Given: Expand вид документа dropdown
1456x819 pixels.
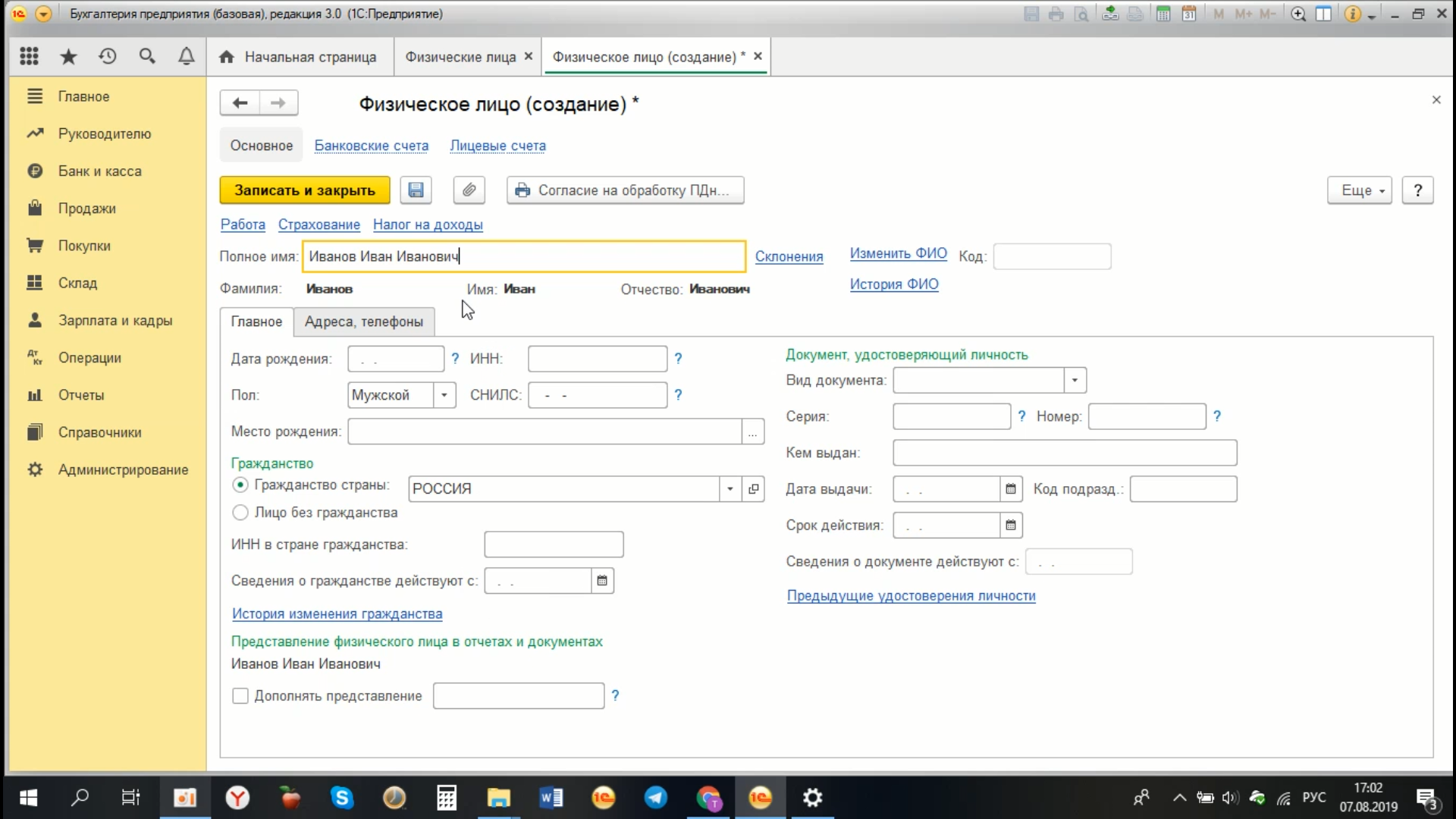Looking at the screenshot, I should [1074, 380].
